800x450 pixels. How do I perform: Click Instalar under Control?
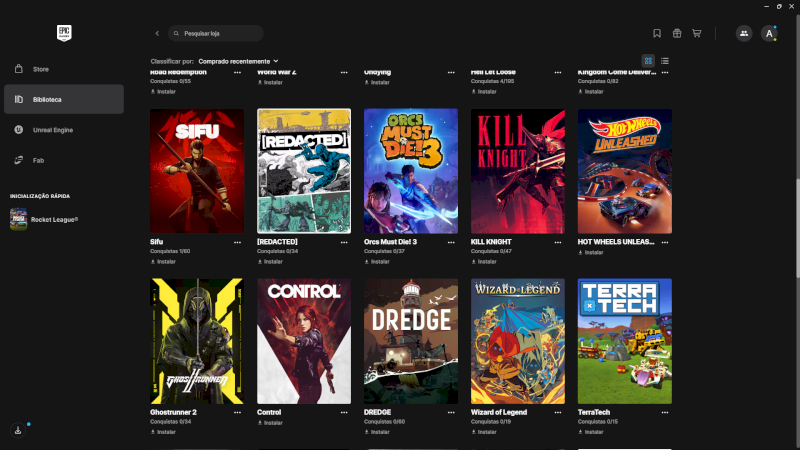270,423
